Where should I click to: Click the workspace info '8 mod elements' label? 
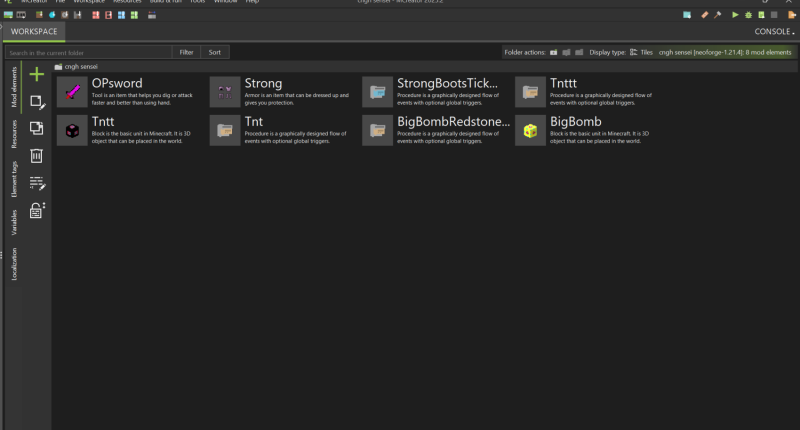[725, 53]
